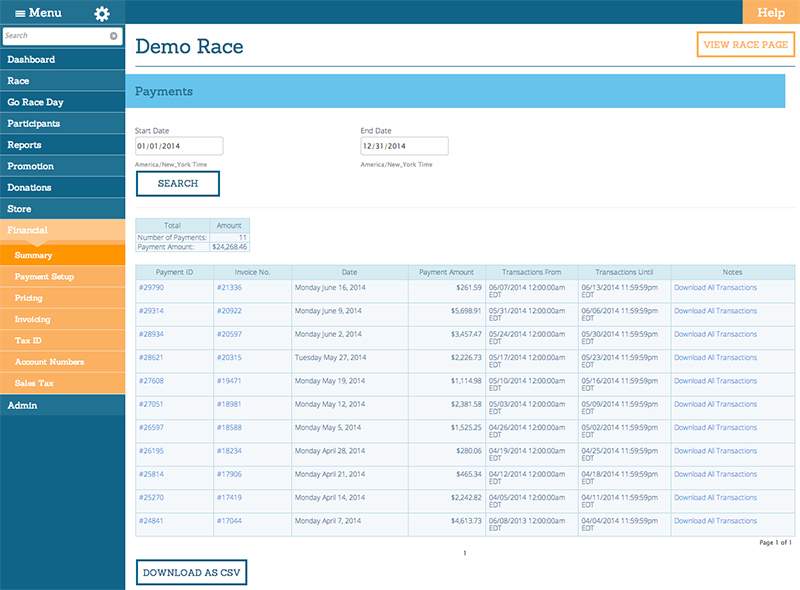Click the View Race Page button

click(x=745, y=45)
